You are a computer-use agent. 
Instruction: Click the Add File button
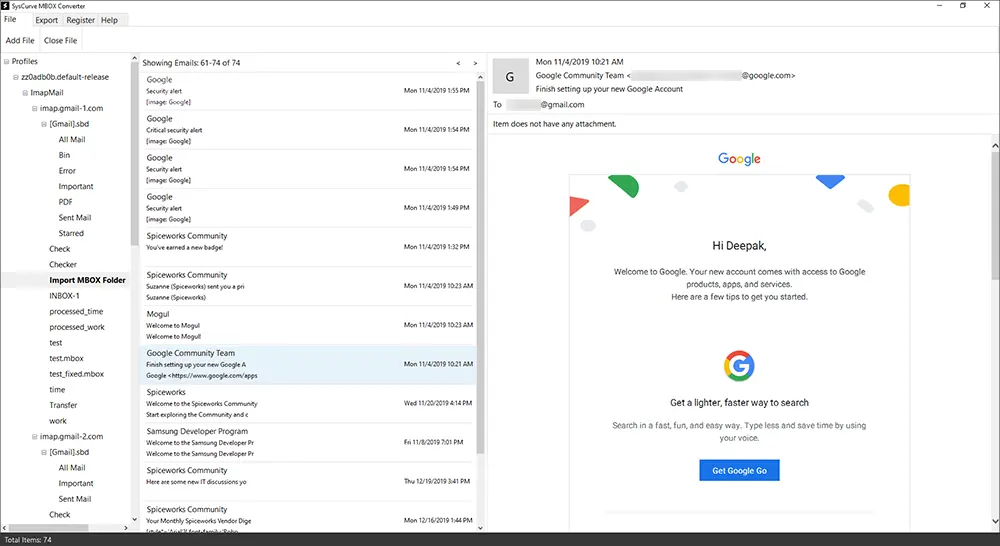(20, 40)
